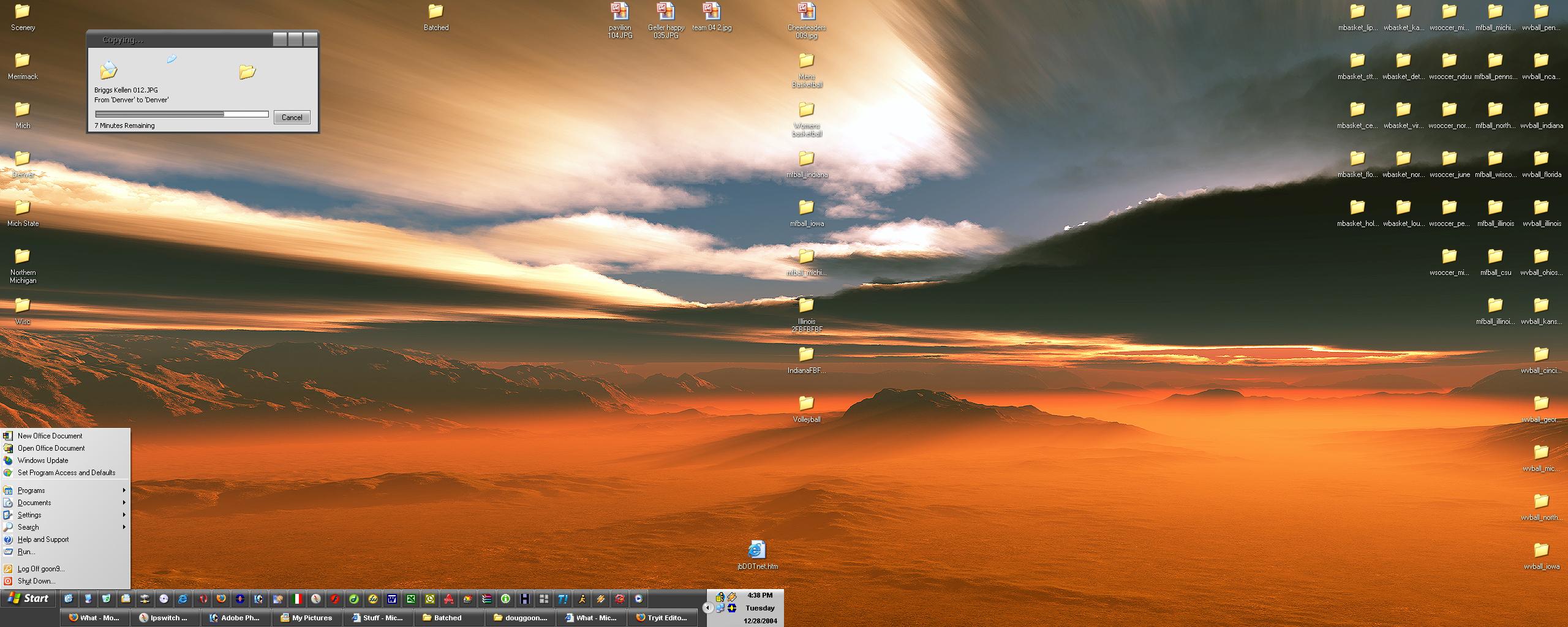Switch to the My Pictures taskbar window

pyautogui.click(x=306, y=618)
